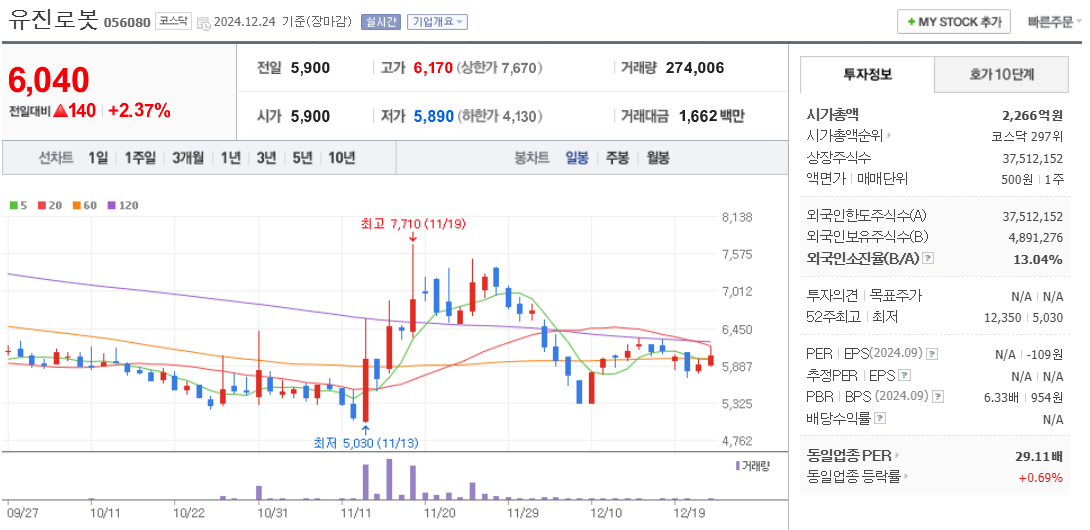Screen dimensions: 1090x530
Task: Expand the 기업개요 dropdown
Action: click(x=437, y=22)
